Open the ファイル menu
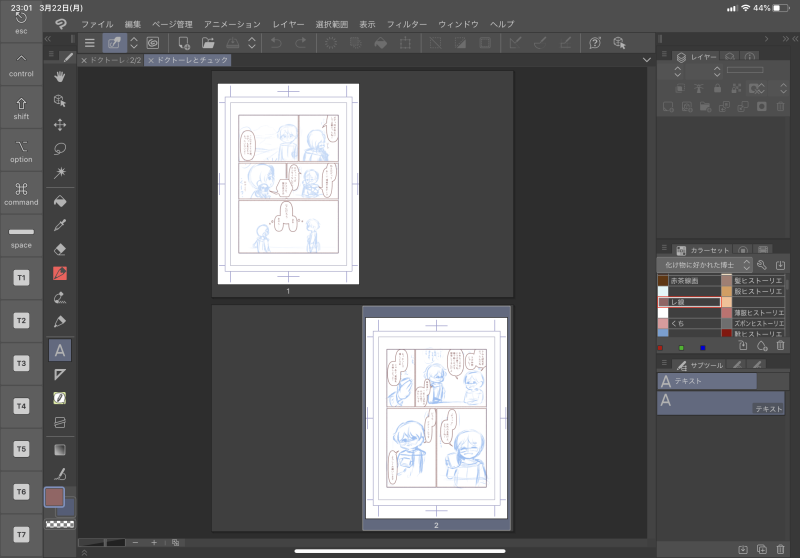 97,23
